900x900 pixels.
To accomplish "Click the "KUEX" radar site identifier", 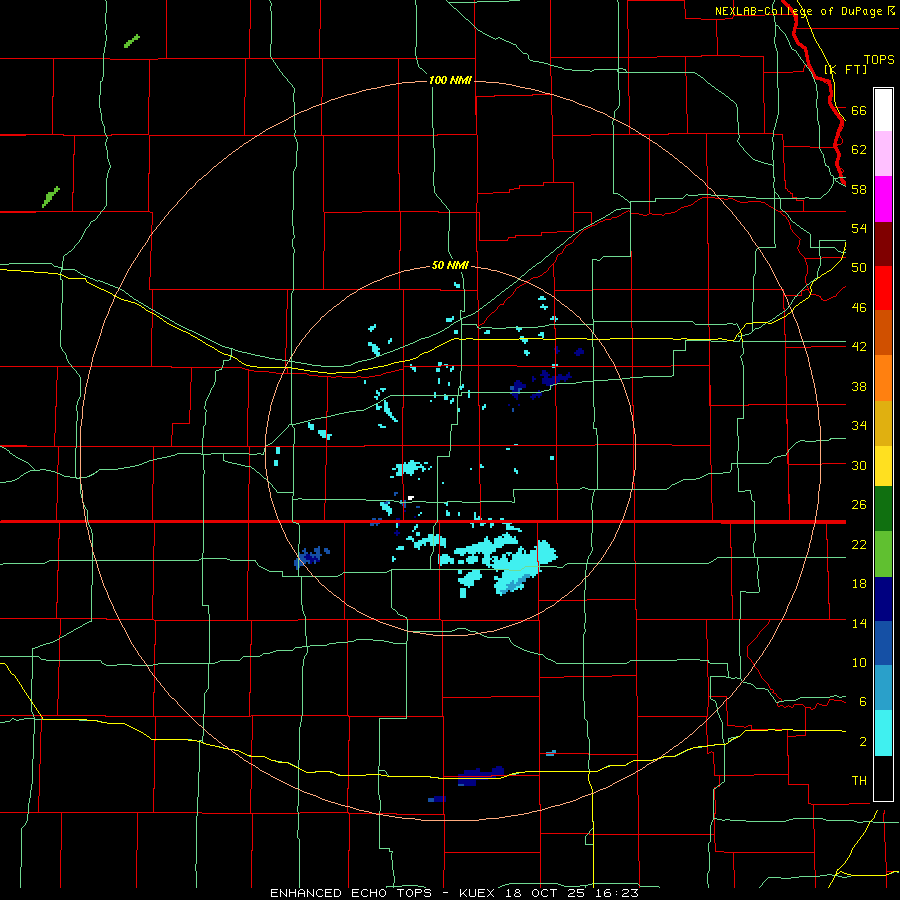I will (479, 893).
